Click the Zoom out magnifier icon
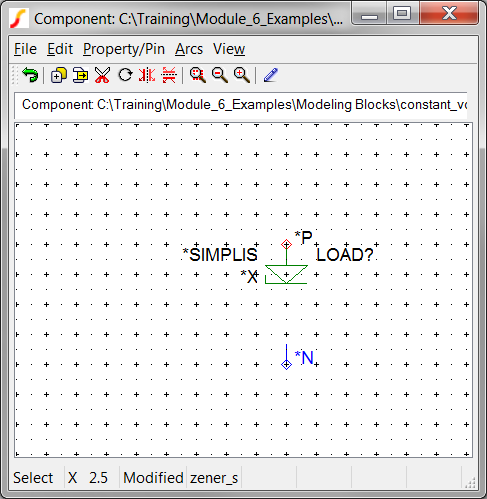 220,75
